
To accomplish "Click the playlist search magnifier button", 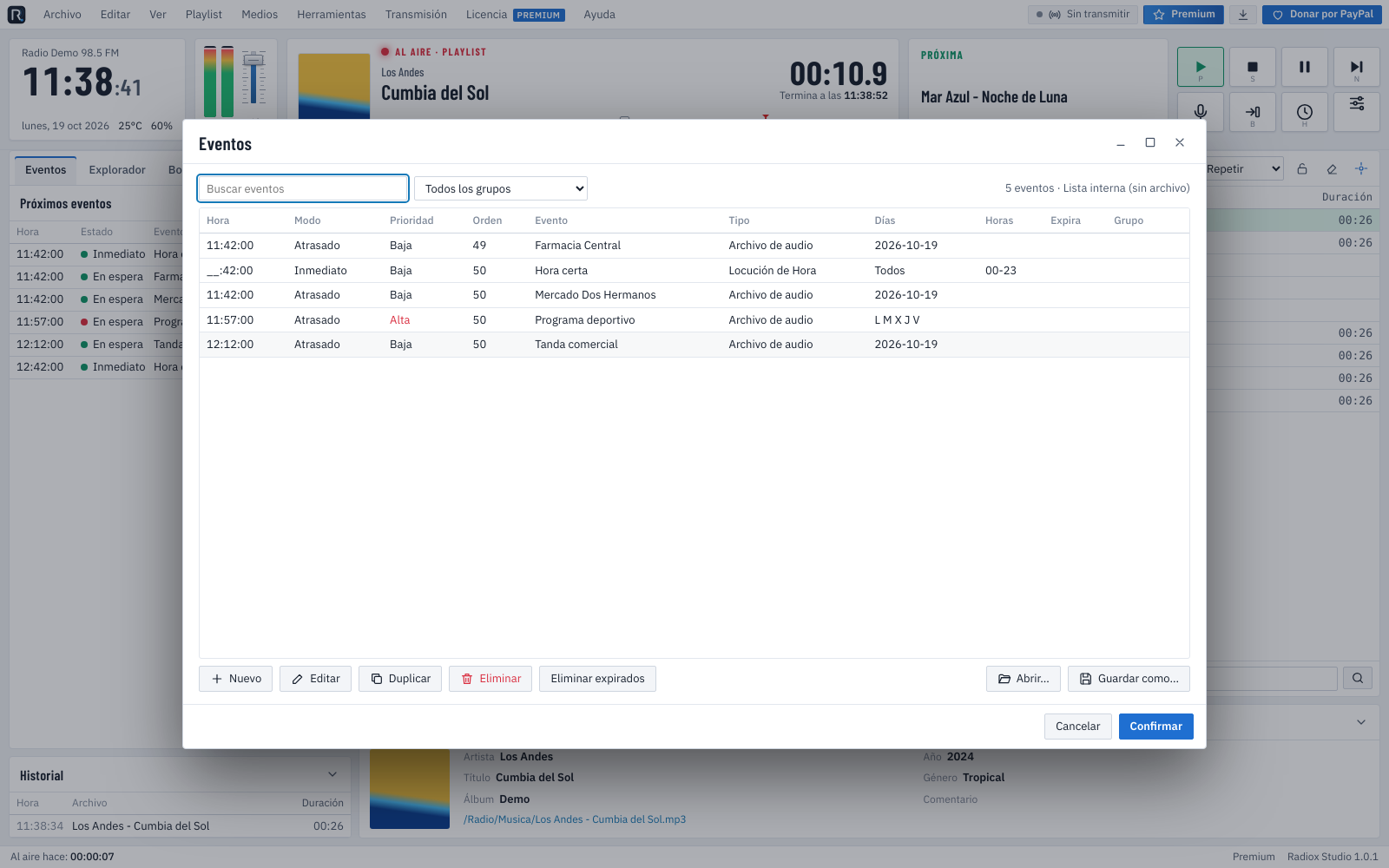I will tap(1358, 679).
